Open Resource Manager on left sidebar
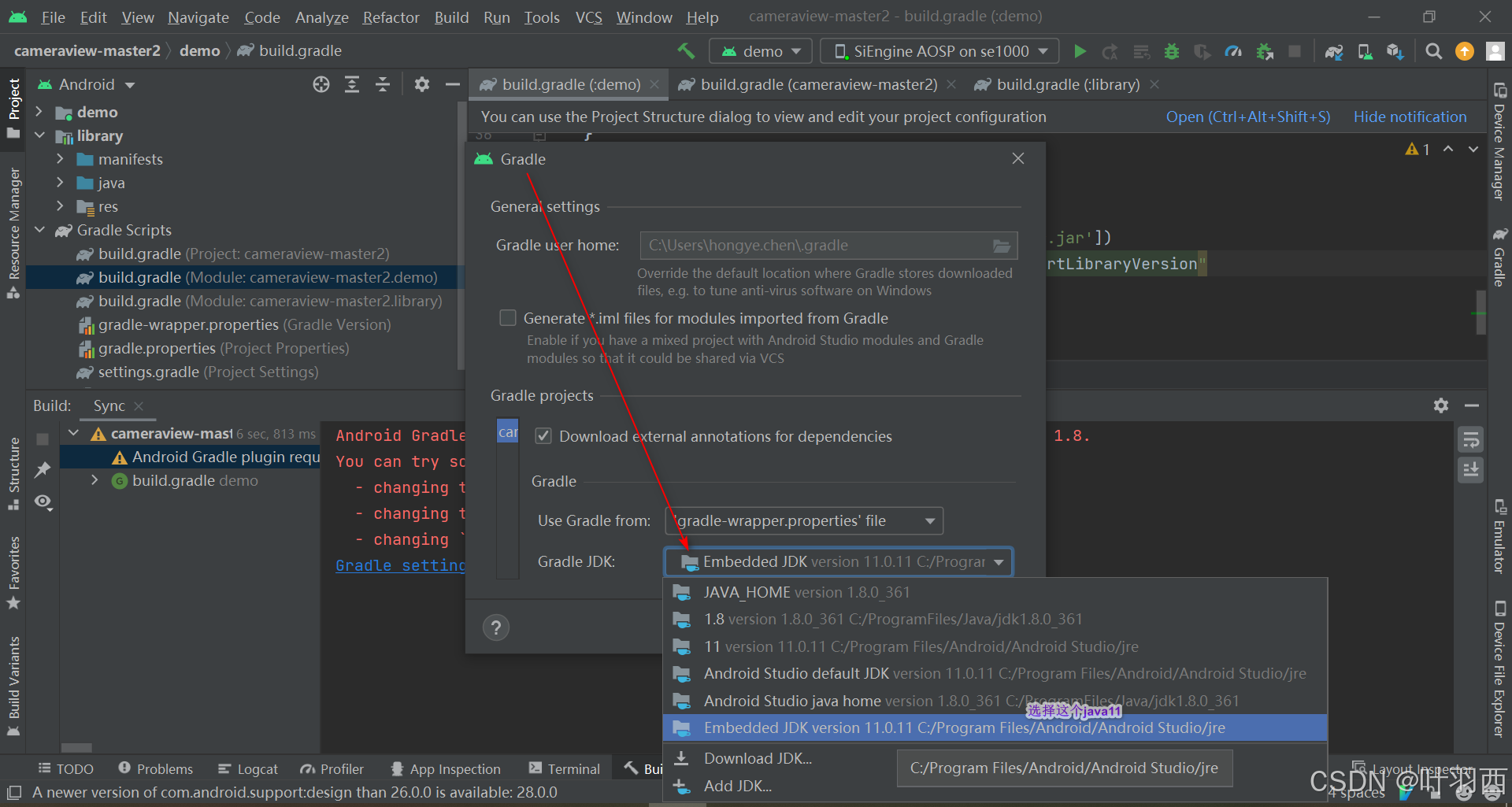The width and height of the screenshot is (1512, 807). point(13,233)
